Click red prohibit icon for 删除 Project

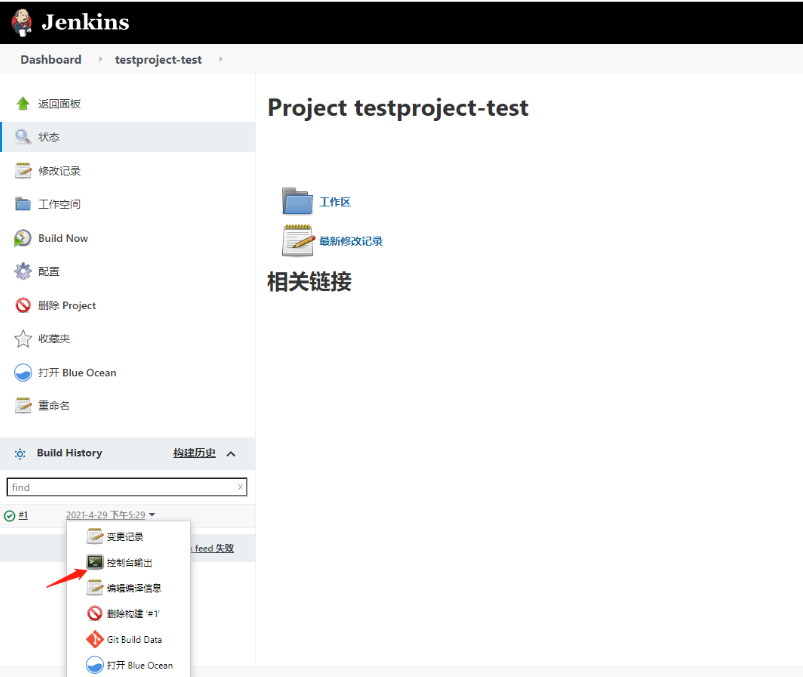(23, 305)
